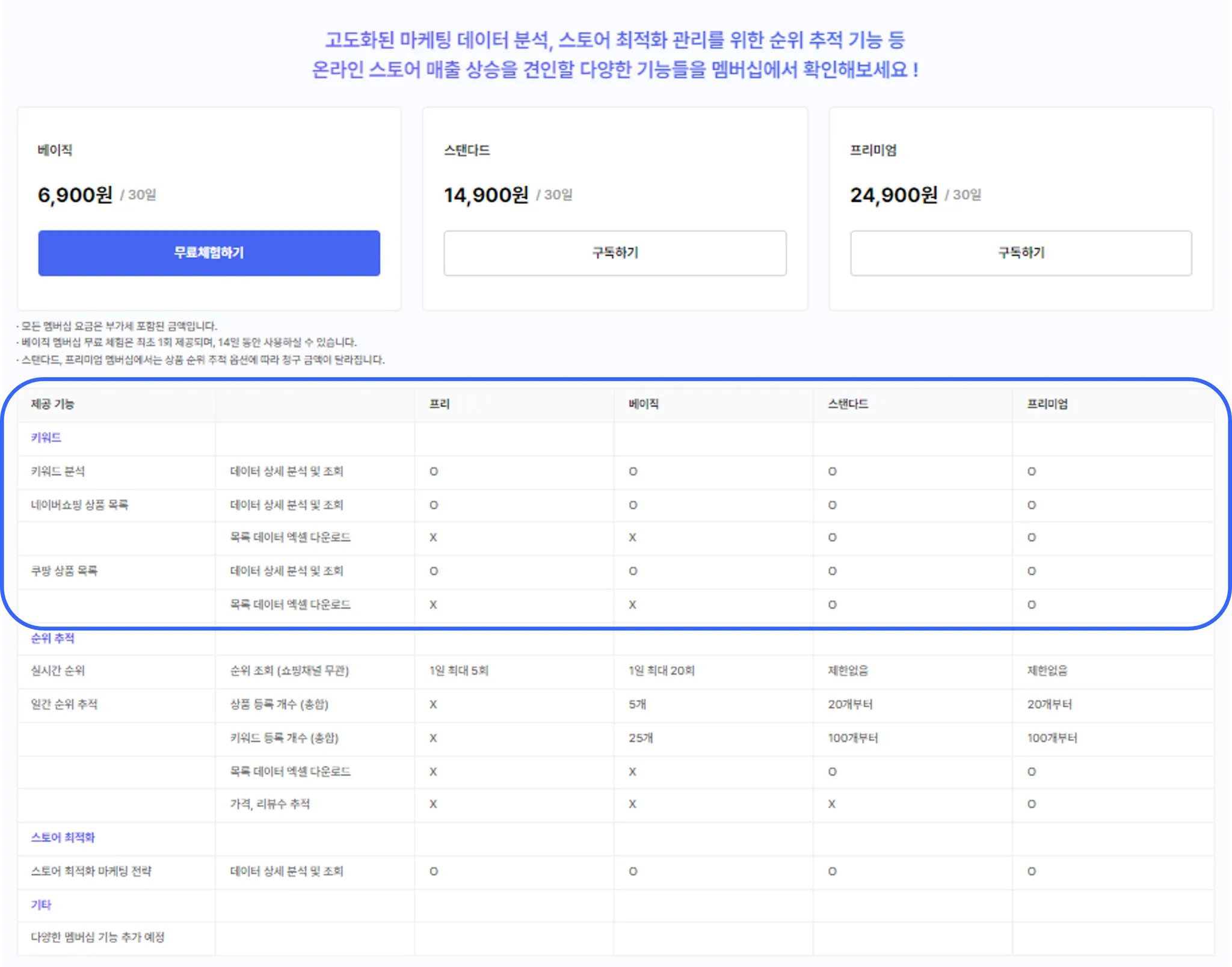Click the 24,900원 premium price text
Viewport: 1232px width, 967px height.
893,195
